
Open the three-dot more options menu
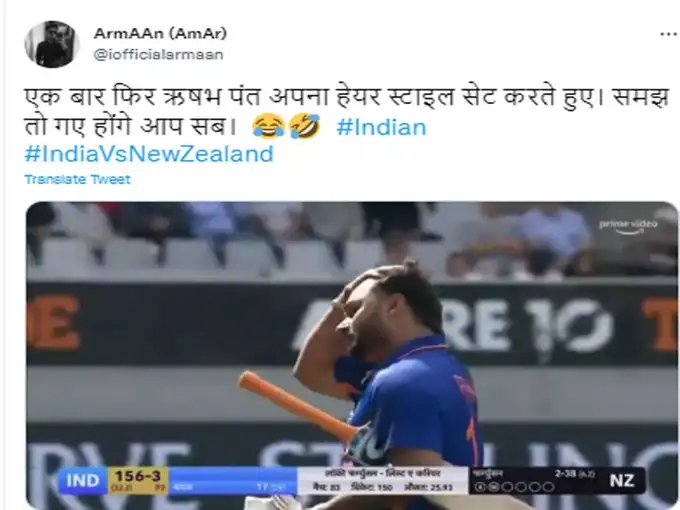(x=669, y=34)
